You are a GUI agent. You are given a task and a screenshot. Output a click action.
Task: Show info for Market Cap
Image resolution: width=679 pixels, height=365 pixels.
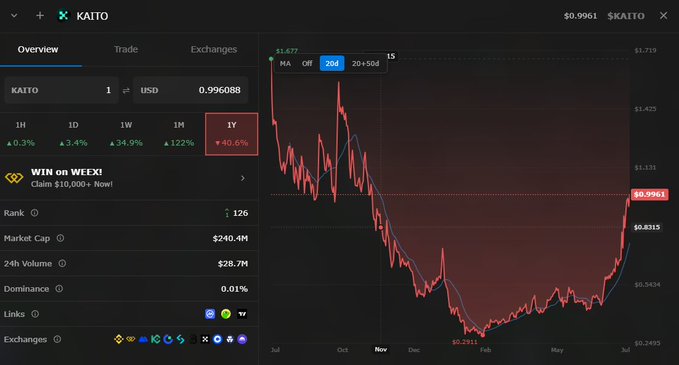(x=60, y=238)
